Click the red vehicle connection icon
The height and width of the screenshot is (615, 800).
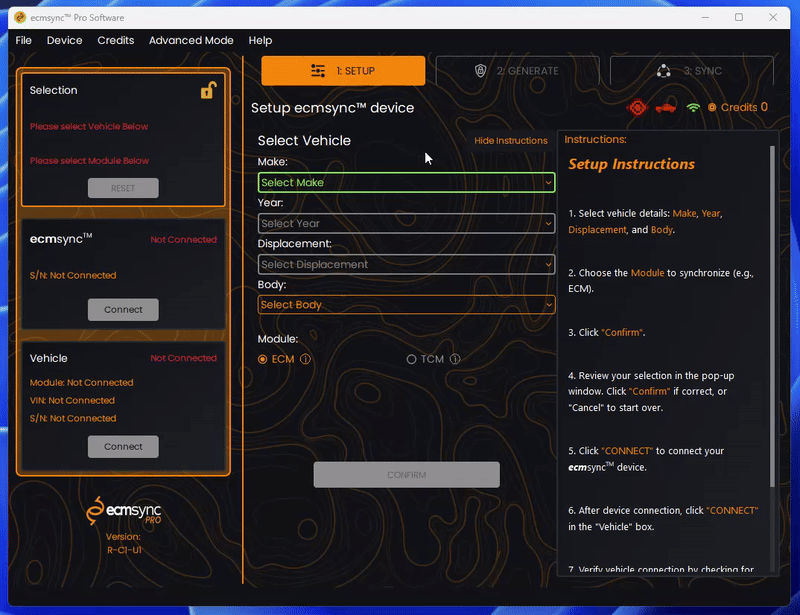pyautogui.click(x=666, y=107)
